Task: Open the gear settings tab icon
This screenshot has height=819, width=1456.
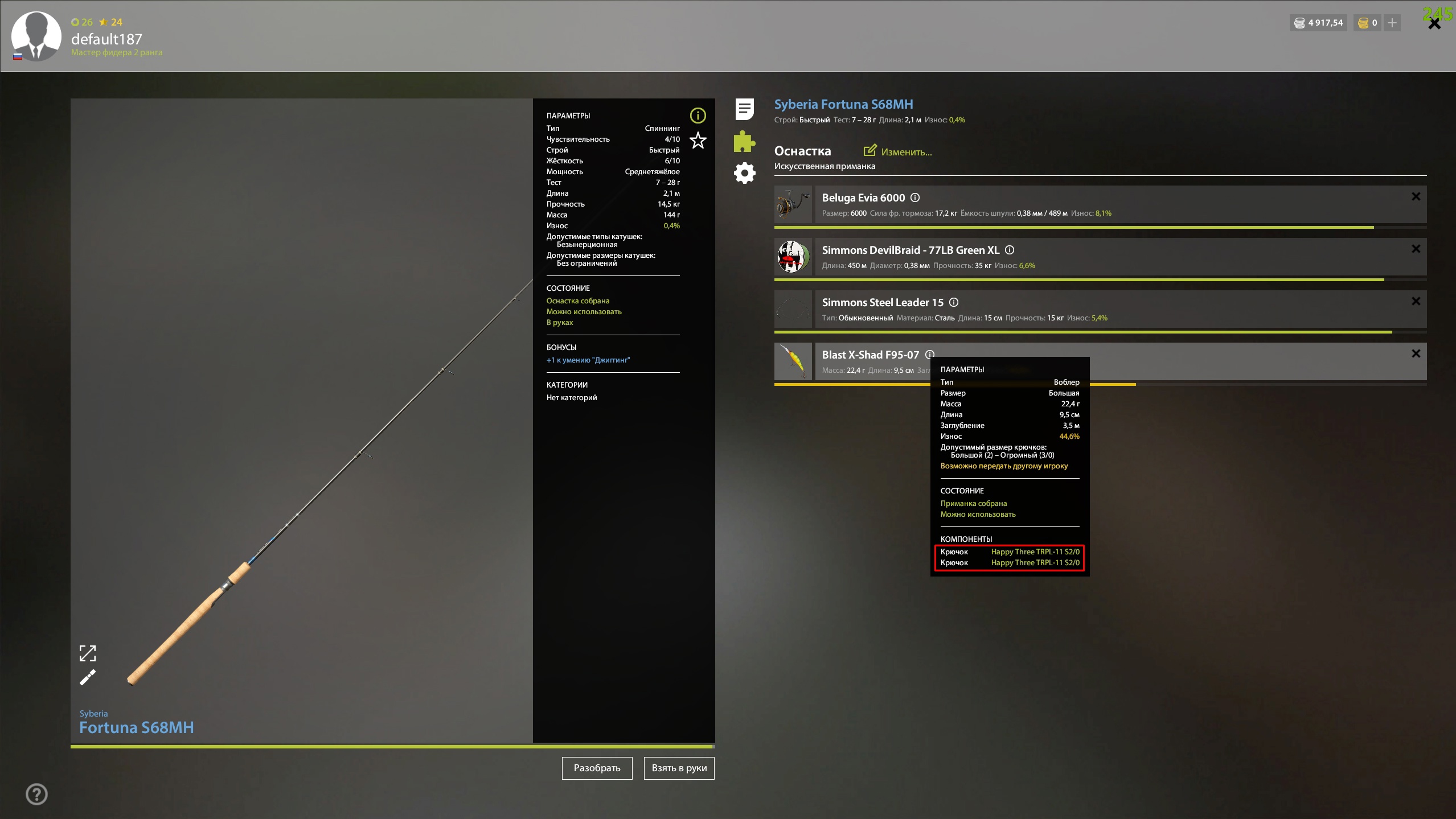Action: tap(744, 173)
